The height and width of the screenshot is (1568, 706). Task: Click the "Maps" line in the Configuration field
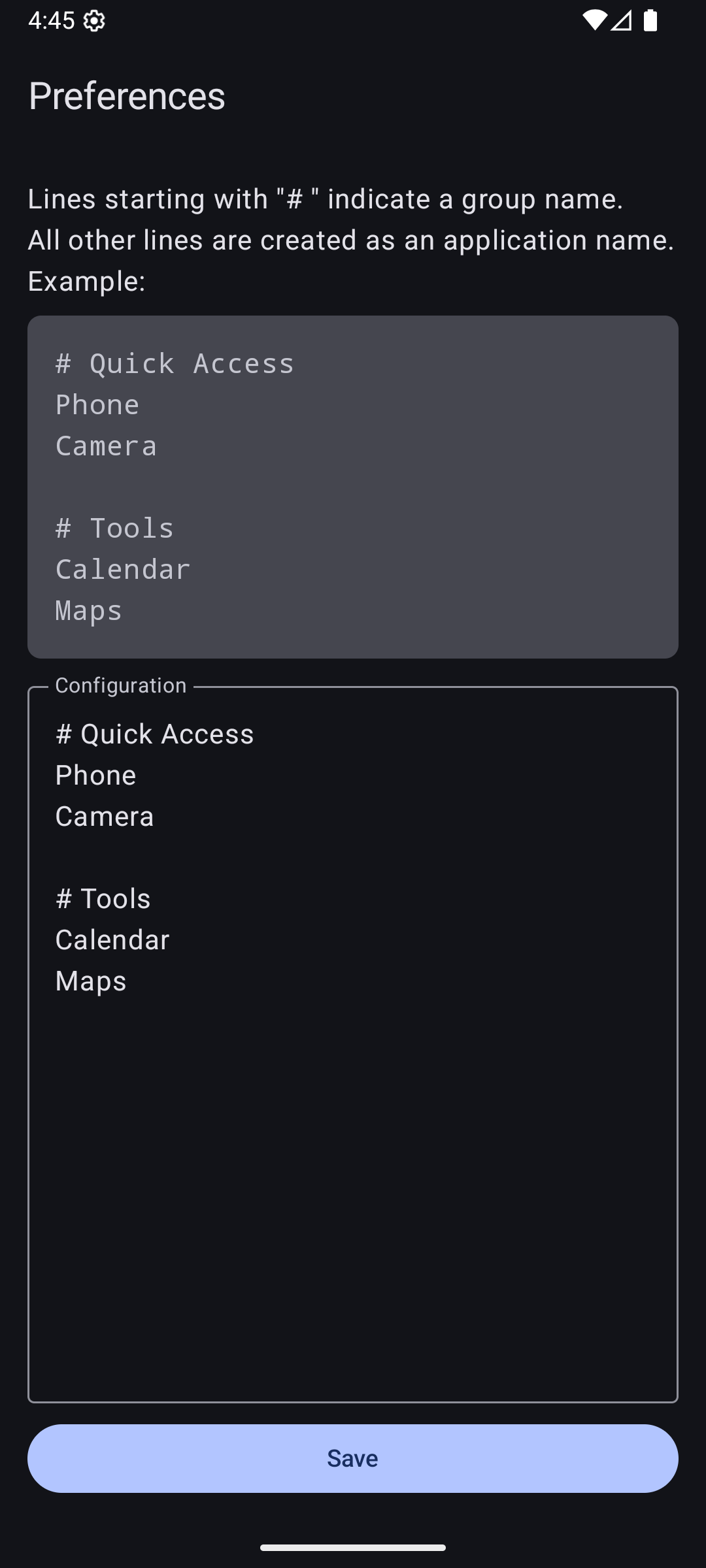pyautogui.click(x=91, y=981)
